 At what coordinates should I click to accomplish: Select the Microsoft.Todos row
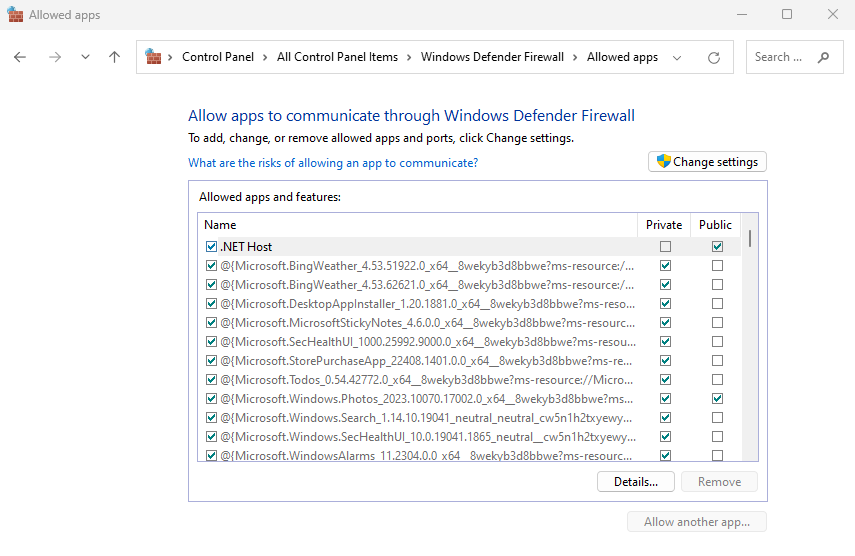pyautogui.click(x=469, y=380)
